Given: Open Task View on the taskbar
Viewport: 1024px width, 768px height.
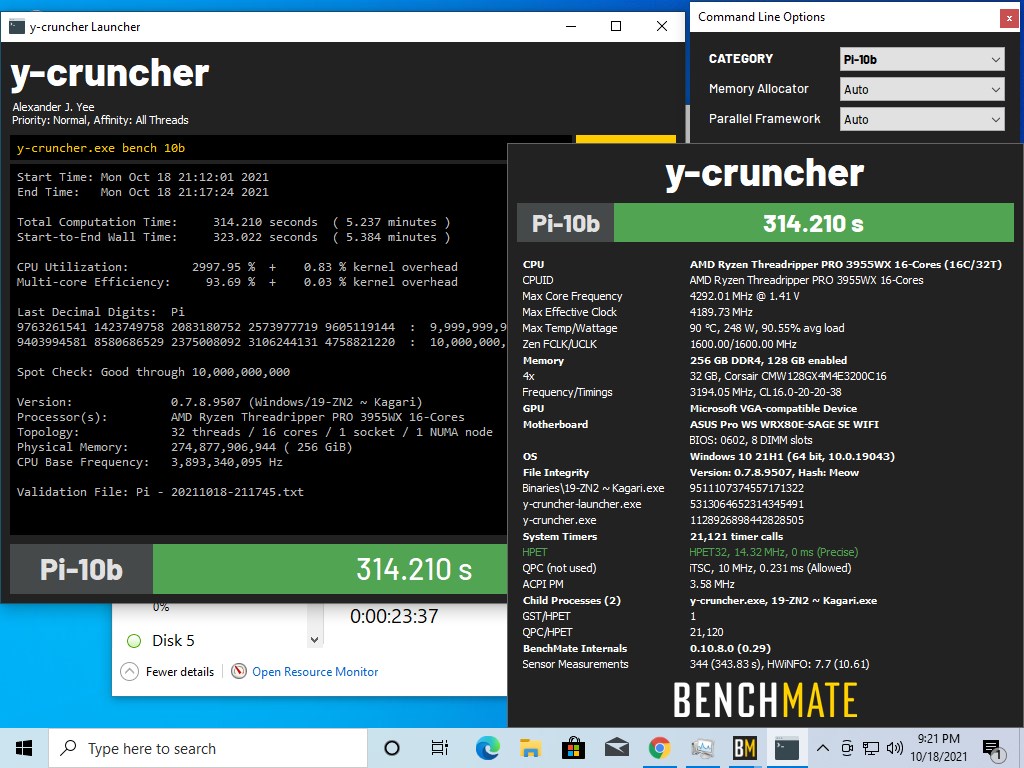Looking at the screenshot, I should point(440,748).
